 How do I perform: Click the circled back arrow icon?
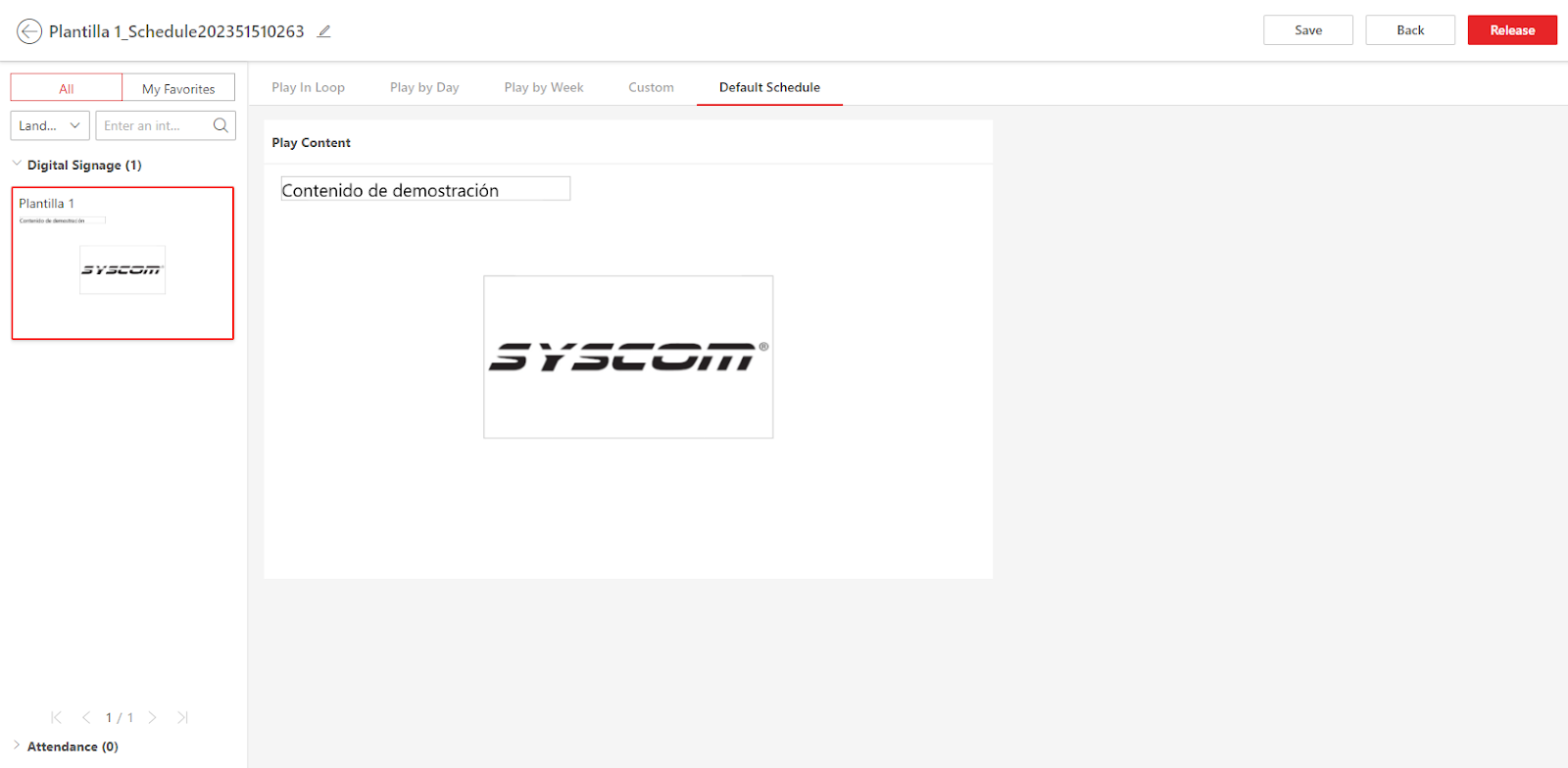(29, 31)
